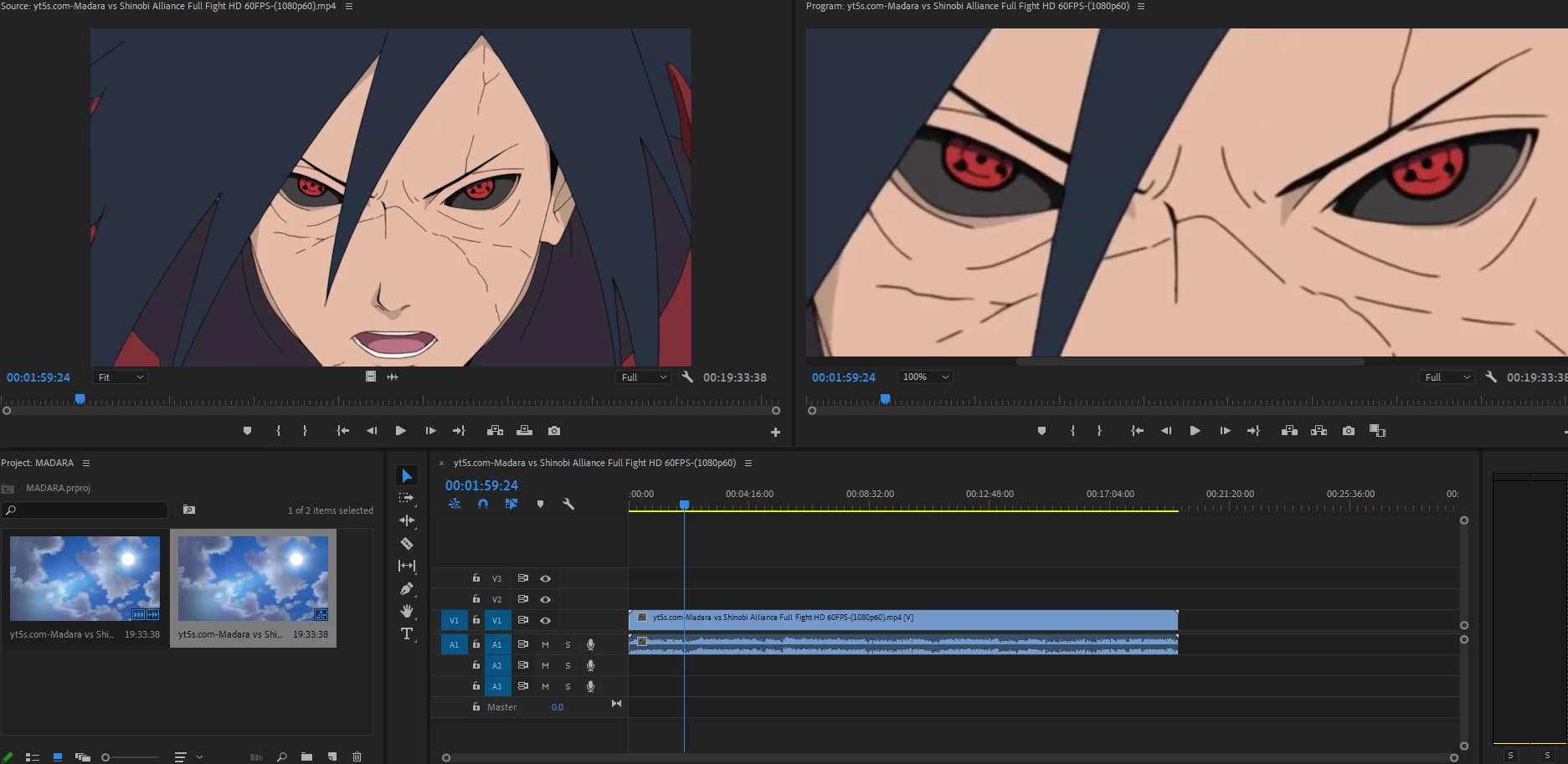Step forward one frame in Source monitor

click(x=430, y=431)
